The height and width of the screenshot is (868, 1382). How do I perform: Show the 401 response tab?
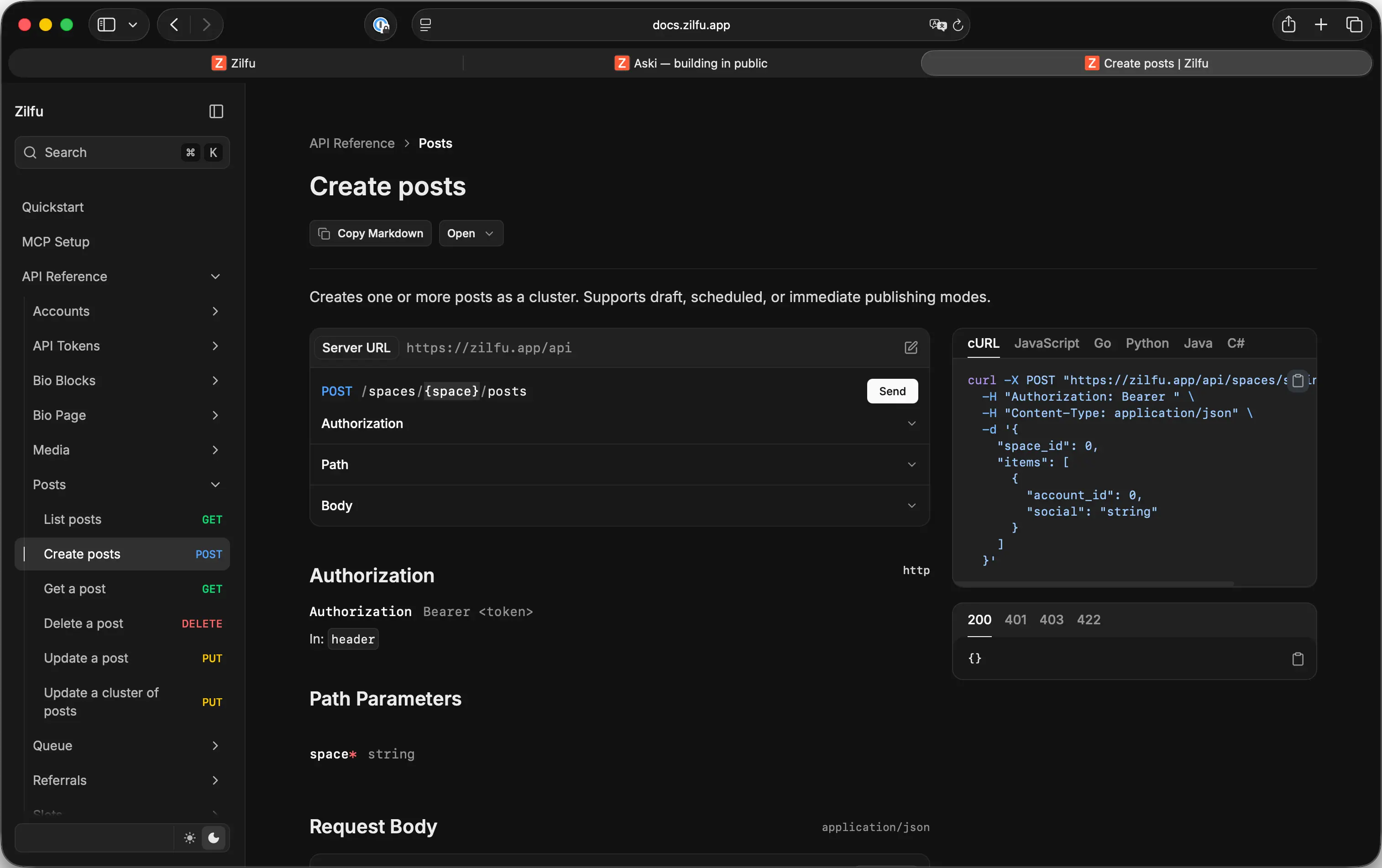tap(1015, 620)
